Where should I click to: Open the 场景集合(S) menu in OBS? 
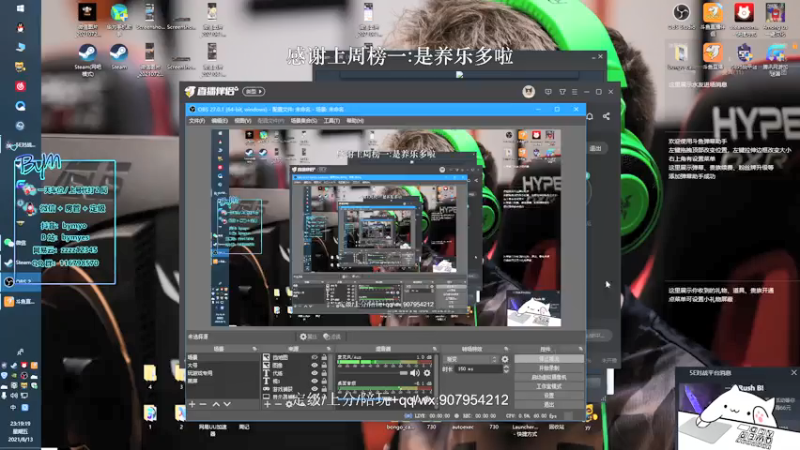(x=304, y=121)
